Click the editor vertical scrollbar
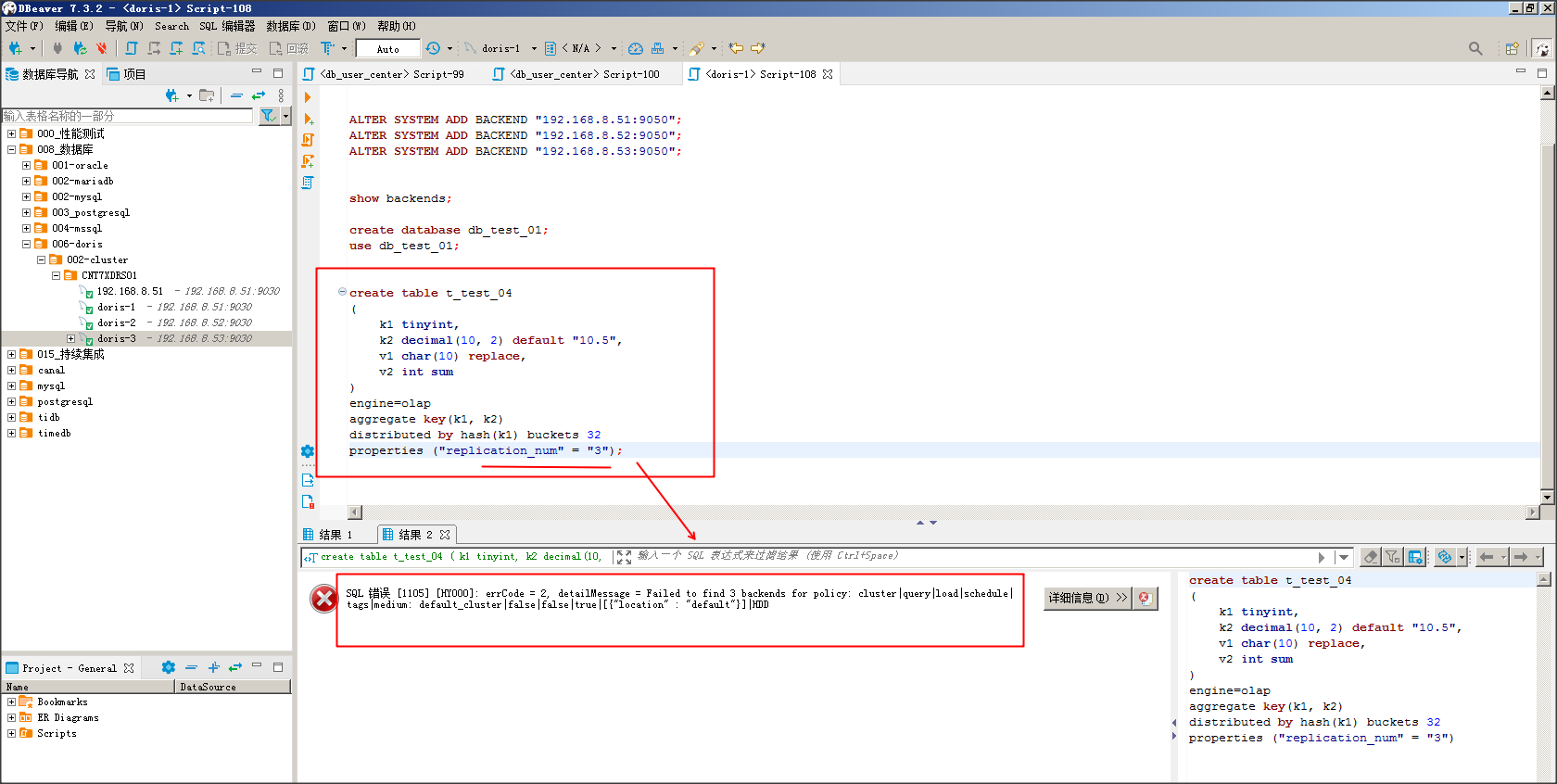Viewport: 1557px width, 784px height. point(1547,295)
